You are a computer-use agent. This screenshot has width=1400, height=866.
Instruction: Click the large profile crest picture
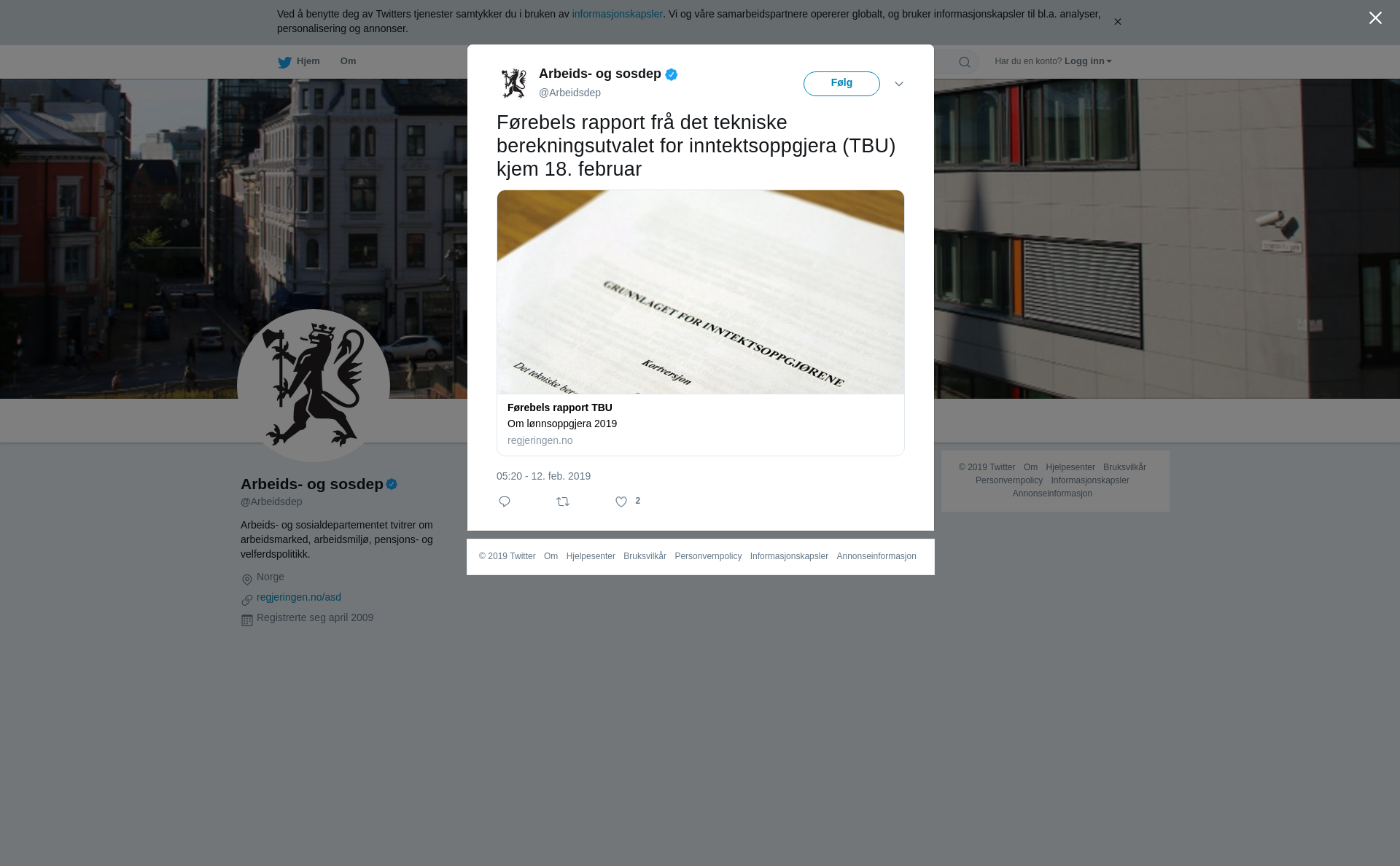pyautogui.click(x=314, y=386)
